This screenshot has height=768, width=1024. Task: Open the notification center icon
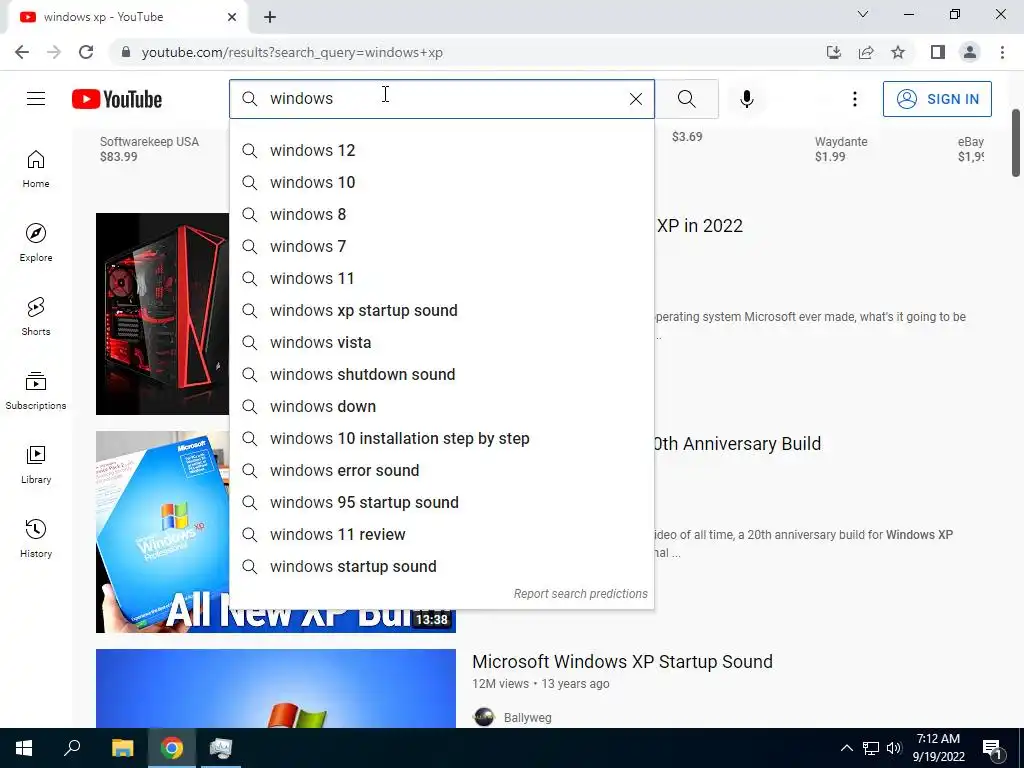993,748
